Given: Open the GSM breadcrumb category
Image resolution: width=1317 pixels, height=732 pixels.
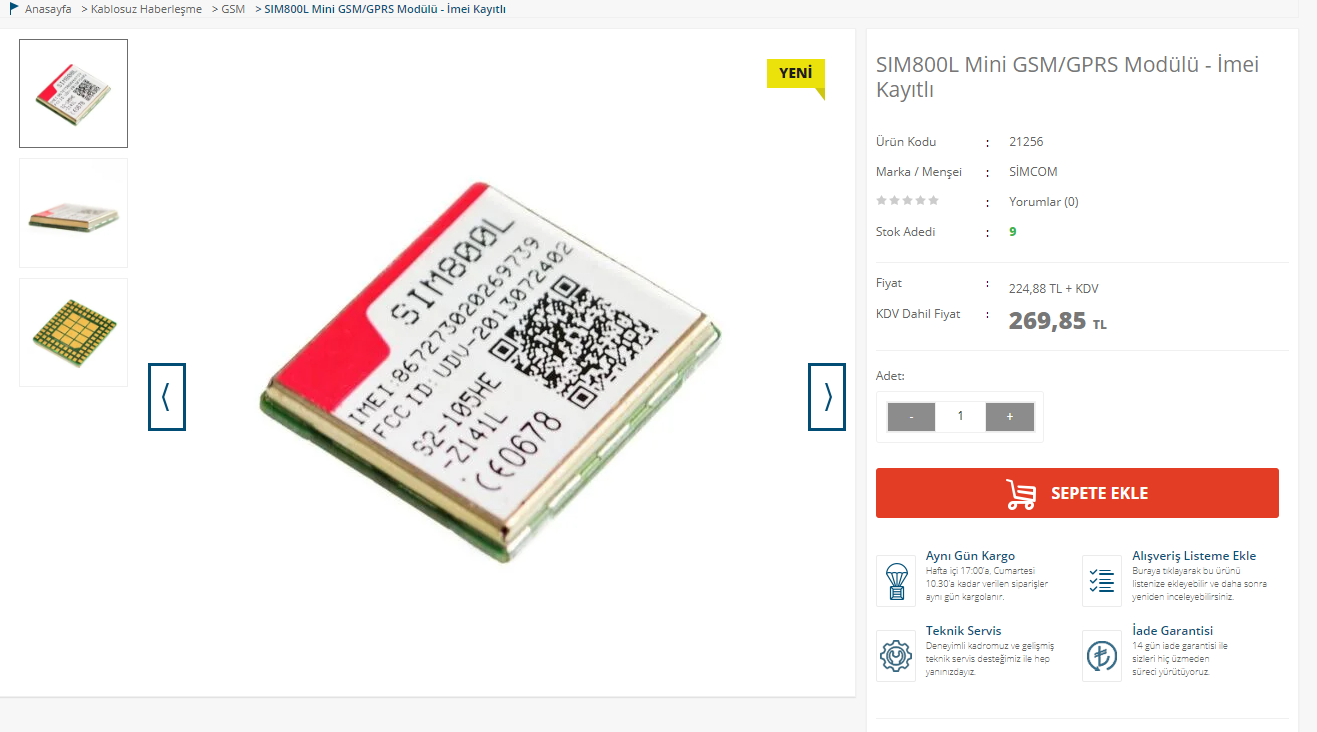Looking at the screenshot, I should click(233, 9).
